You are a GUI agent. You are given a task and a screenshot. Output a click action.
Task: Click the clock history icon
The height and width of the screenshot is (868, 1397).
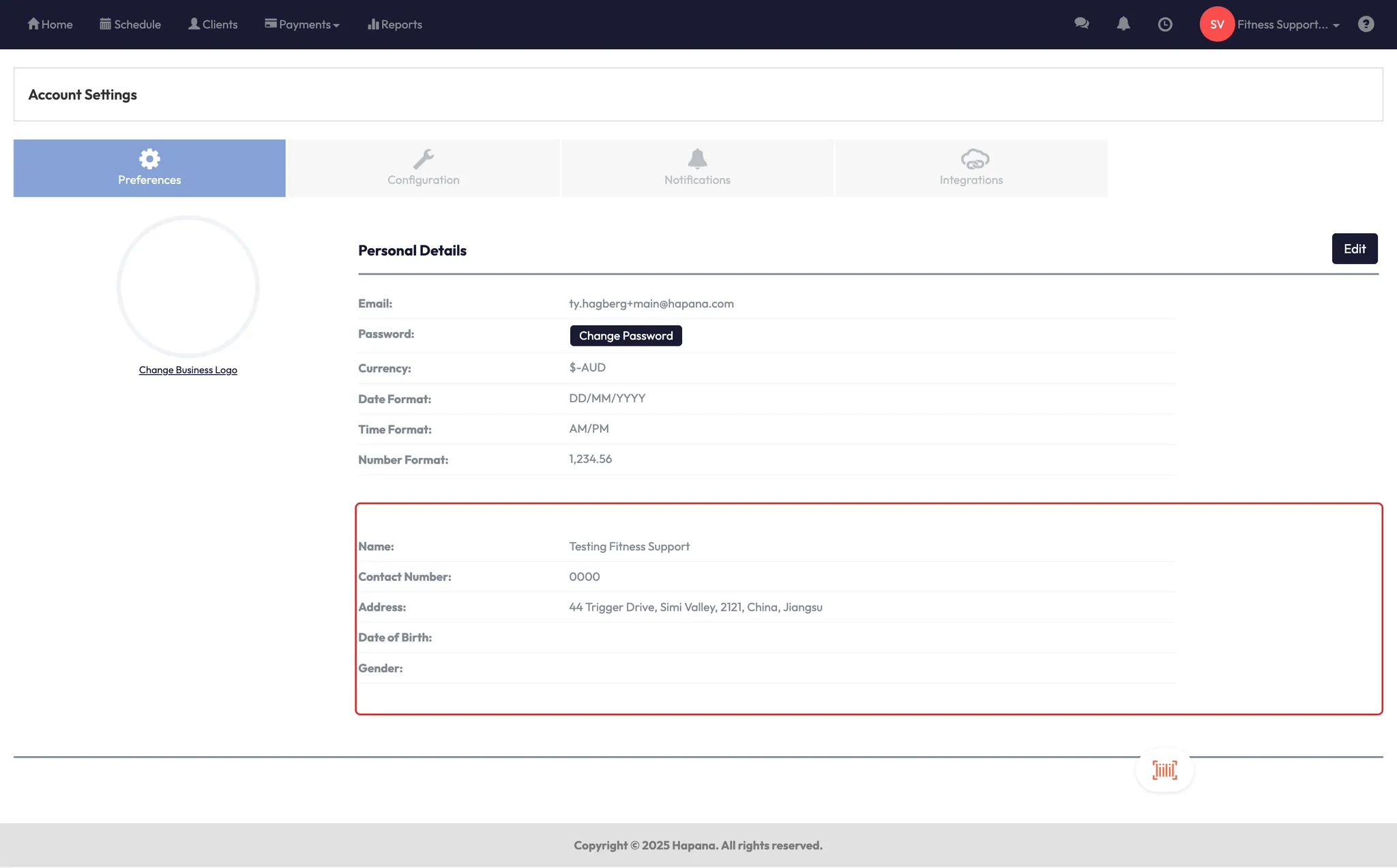pos(1165,25)
